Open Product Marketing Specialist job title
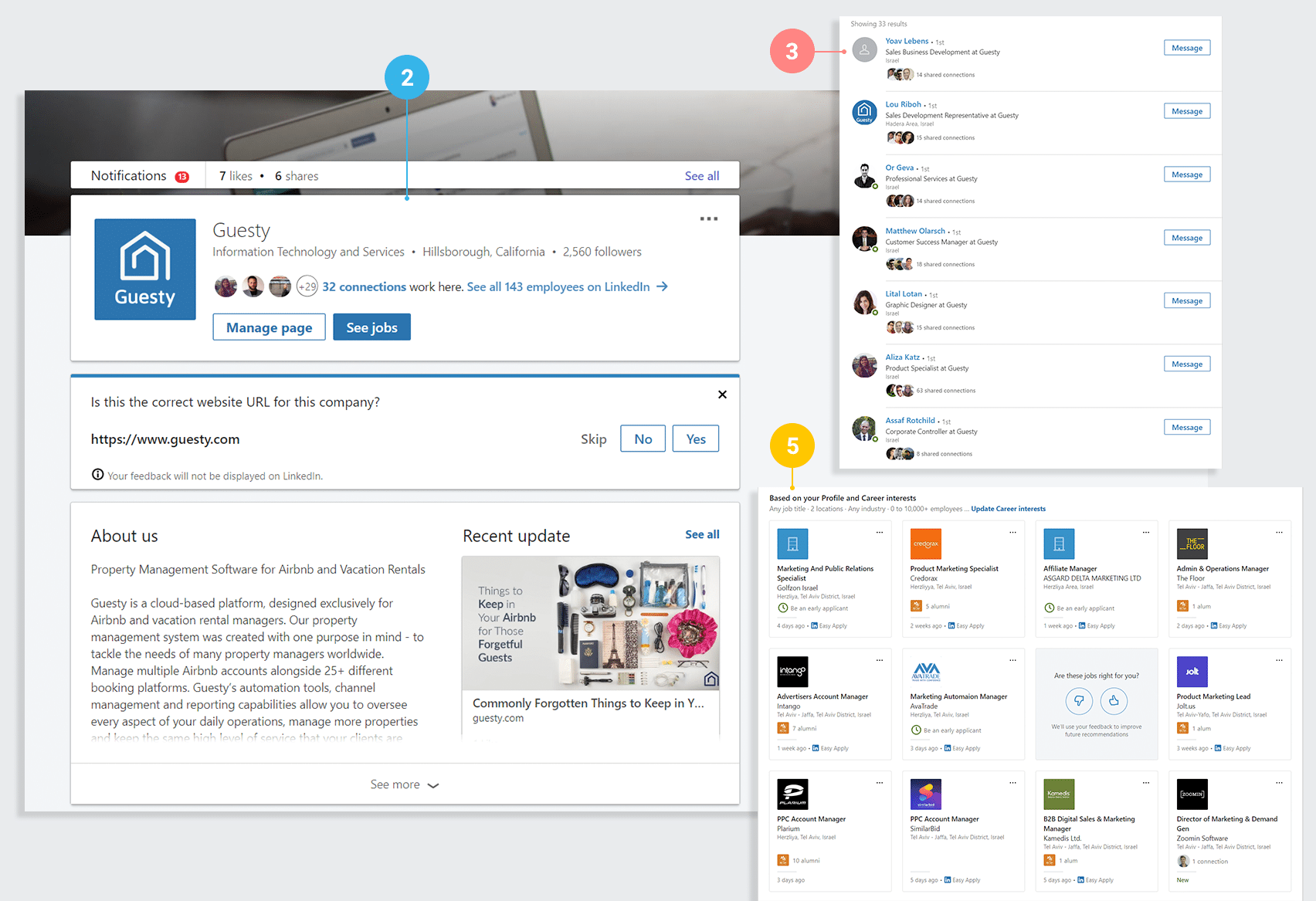Screen dimensions: 1316x901 954,569
